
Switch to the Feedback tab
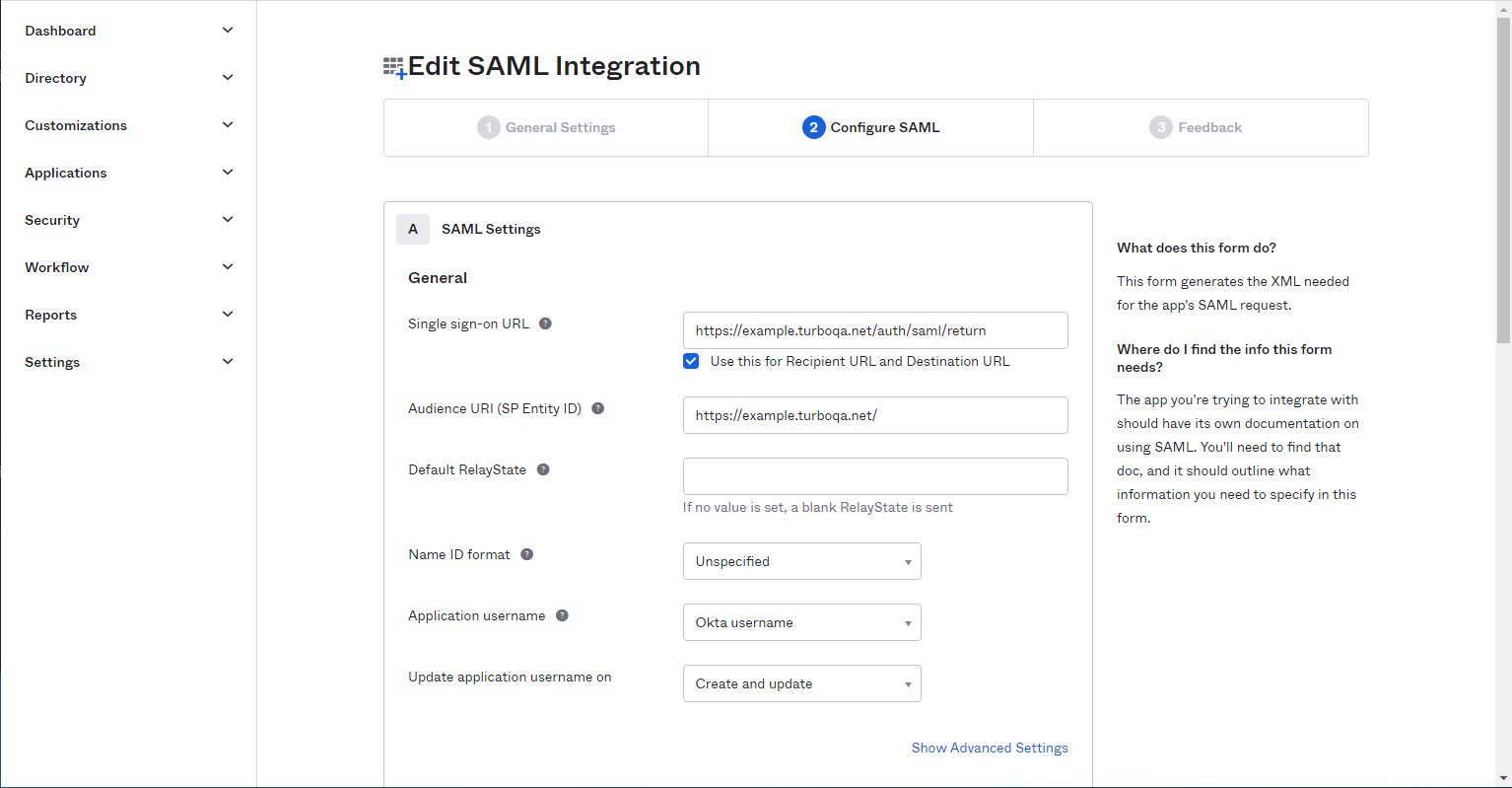[x=1201, y=127]
